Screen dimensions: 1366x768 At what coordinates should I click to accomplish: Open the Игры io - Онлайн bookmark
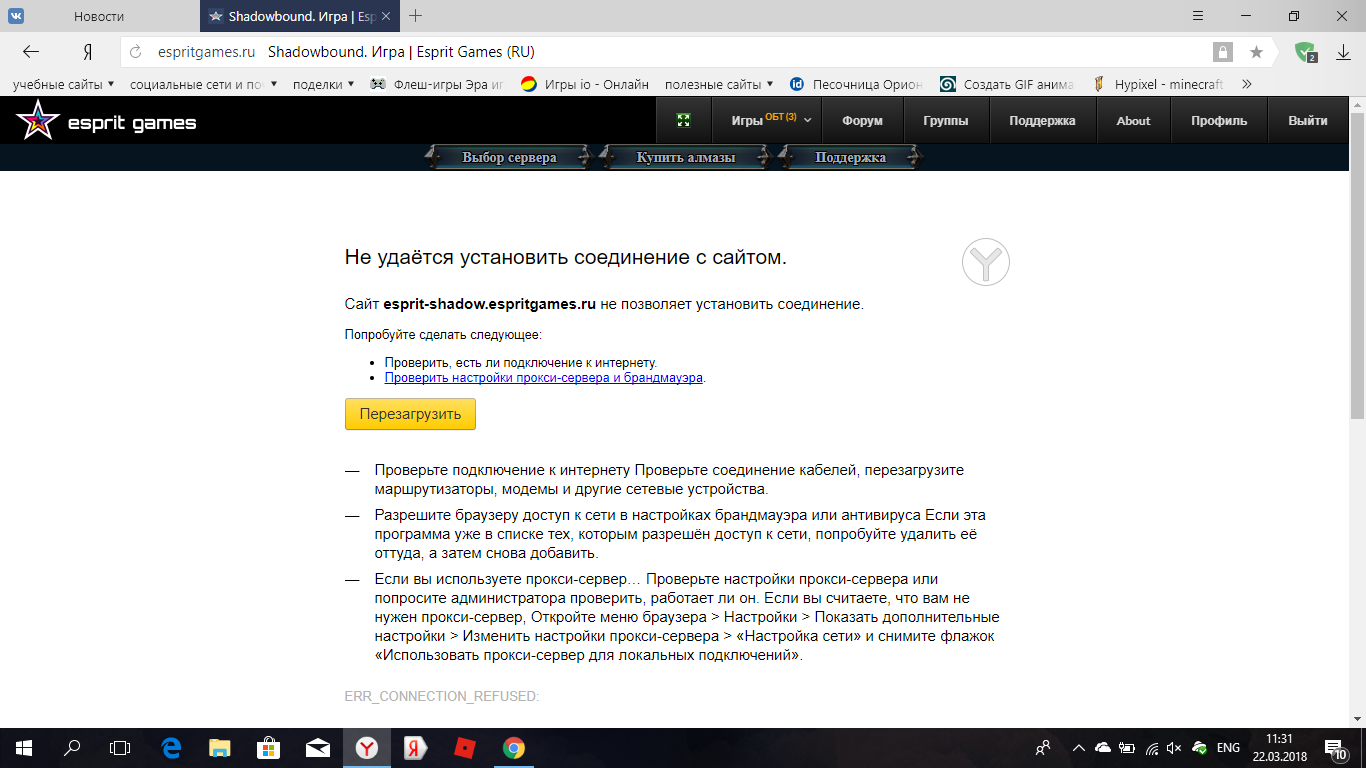click(585, 85)
